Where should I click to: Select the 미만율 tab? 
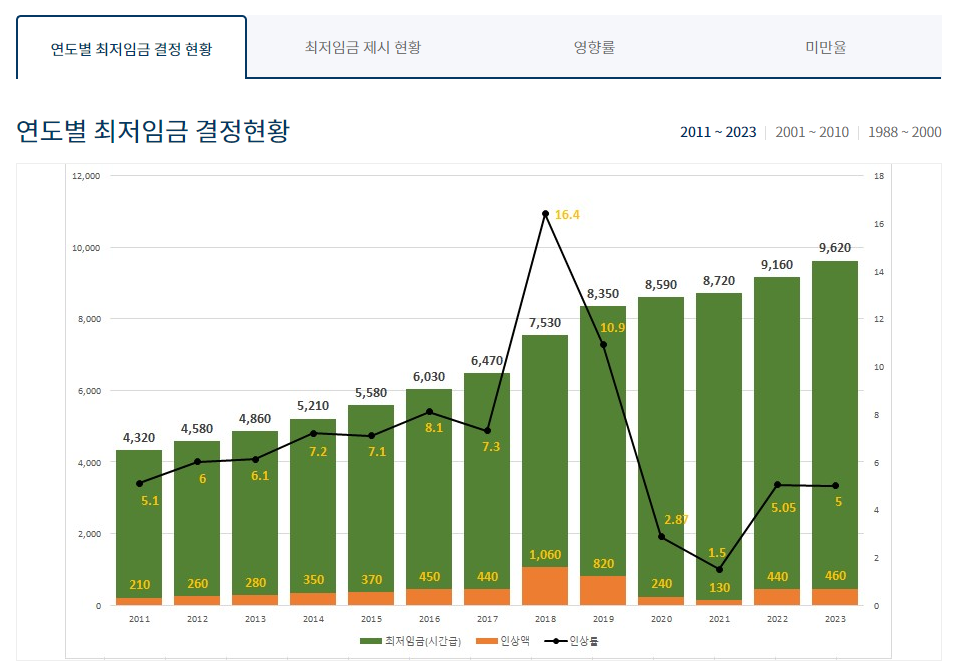point(829,45)
